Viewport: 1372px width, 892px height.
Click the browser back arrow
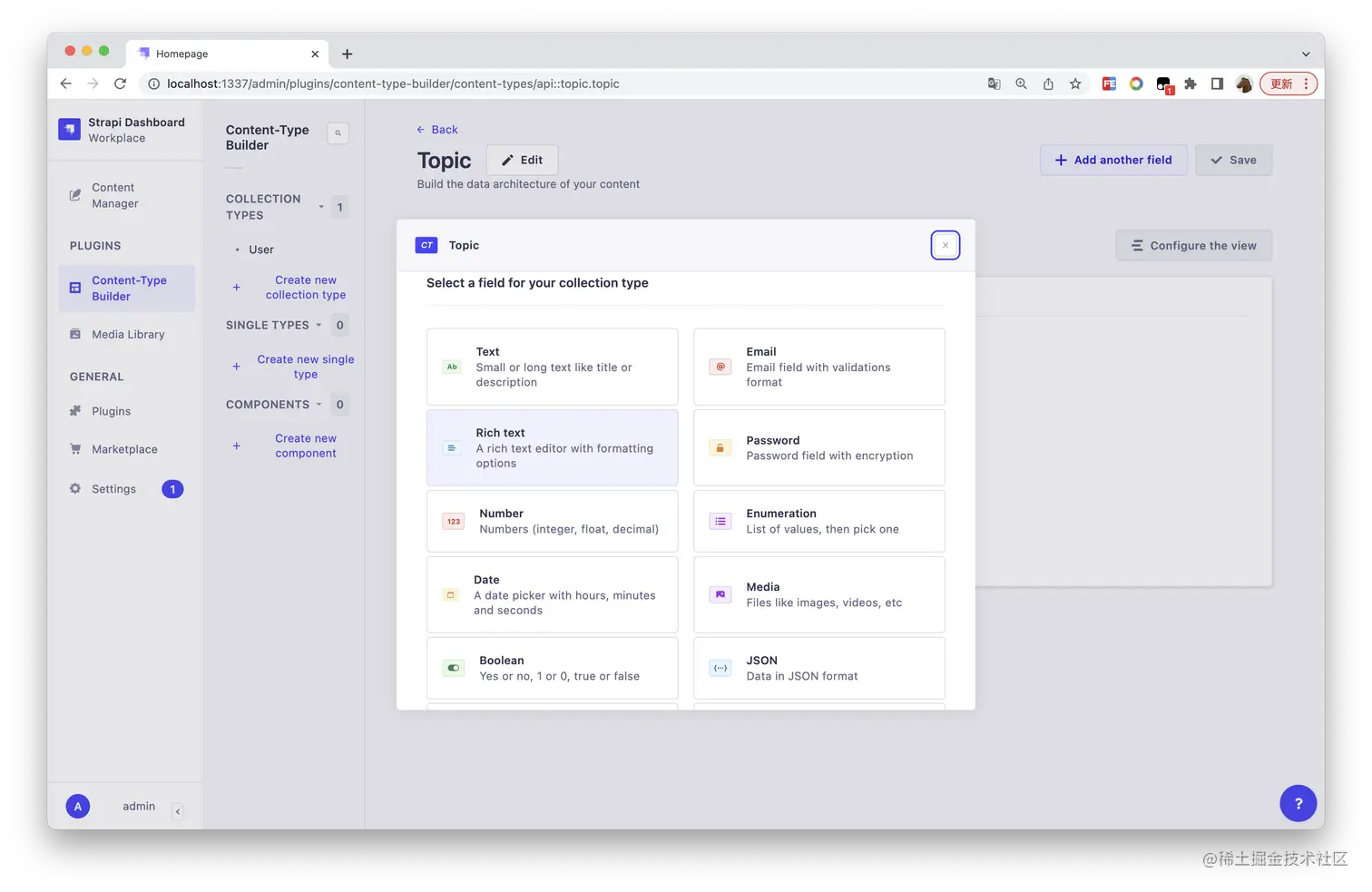(65, 83)
